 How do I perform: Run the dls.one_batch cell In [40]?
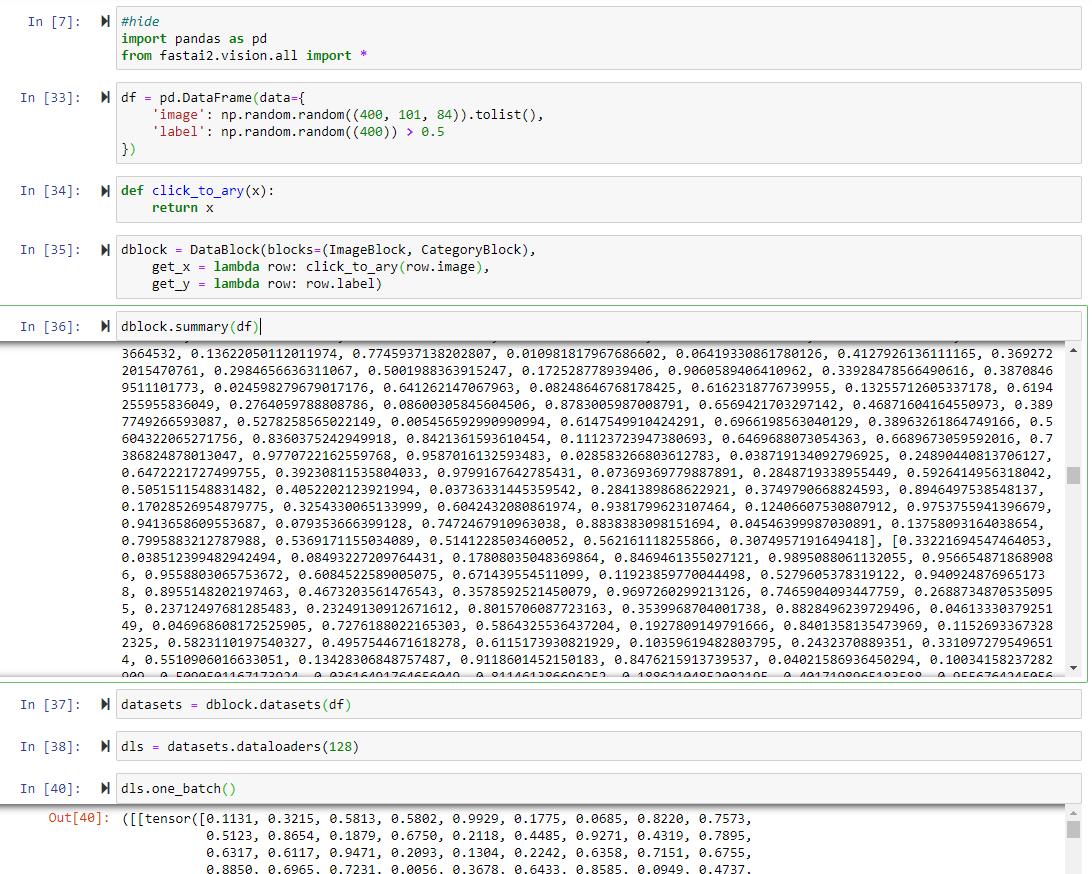click(104, 789)
